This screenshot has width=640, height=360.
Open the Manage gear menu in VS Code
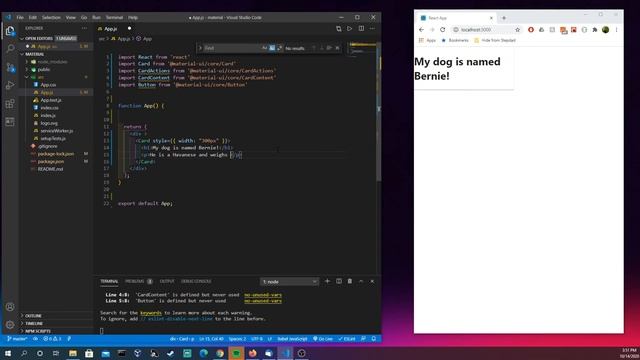pos(10,325)
